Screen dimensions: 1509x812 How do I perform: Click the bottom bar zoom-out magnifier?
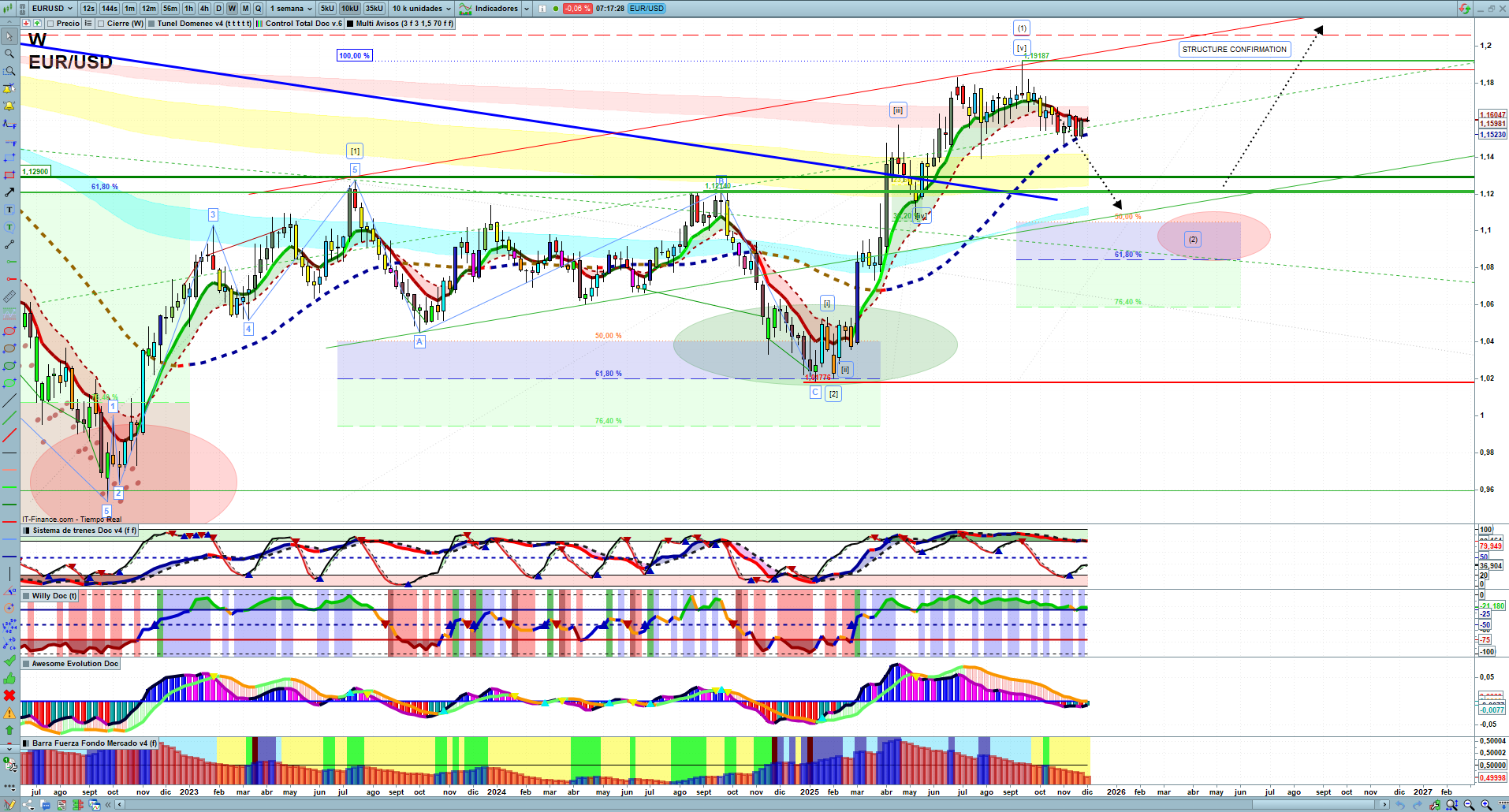[x=1469, y=805]
